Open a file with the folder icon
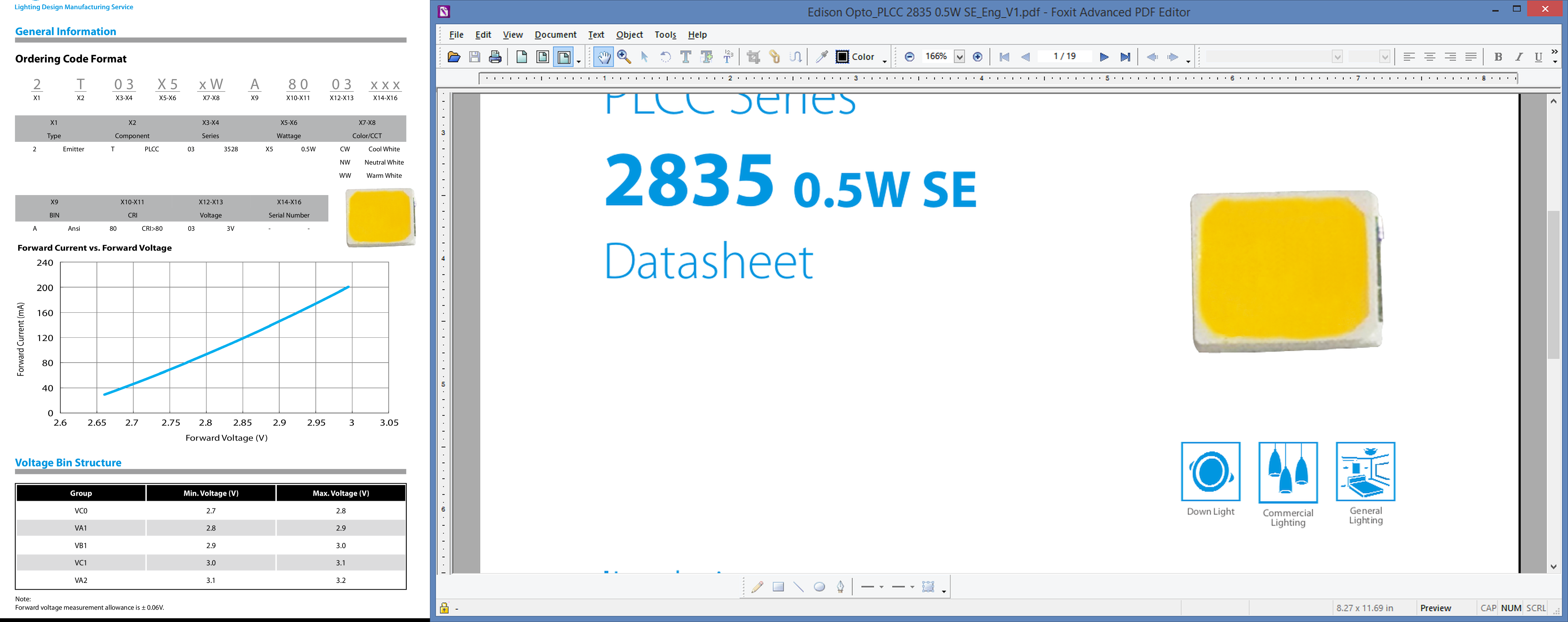Viewport: 1568px width, 622px height. pyautogui.click(x=454, y=57)
